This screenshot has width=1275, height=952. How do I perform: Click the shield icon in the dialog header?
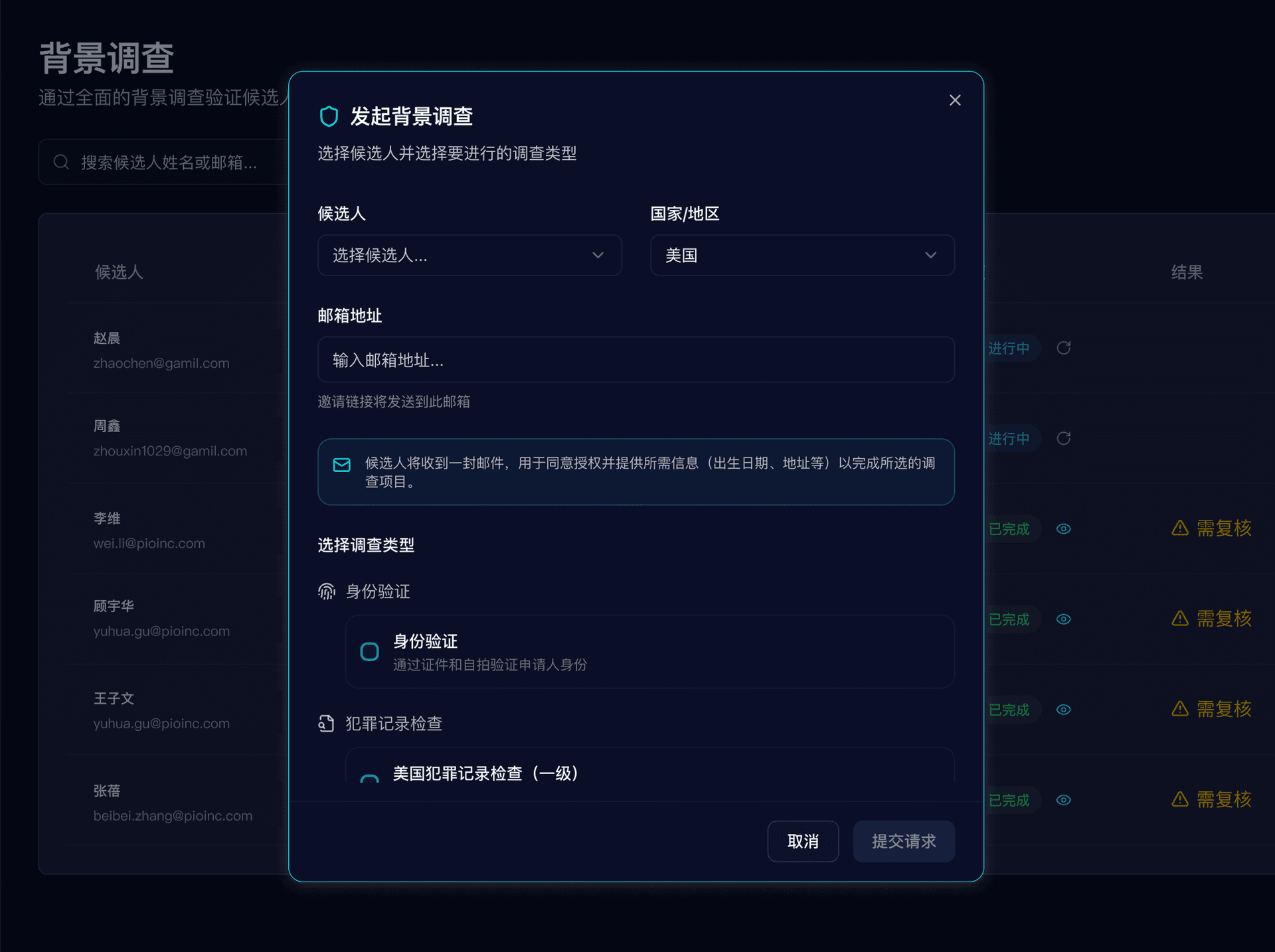(x=330, y=116)
